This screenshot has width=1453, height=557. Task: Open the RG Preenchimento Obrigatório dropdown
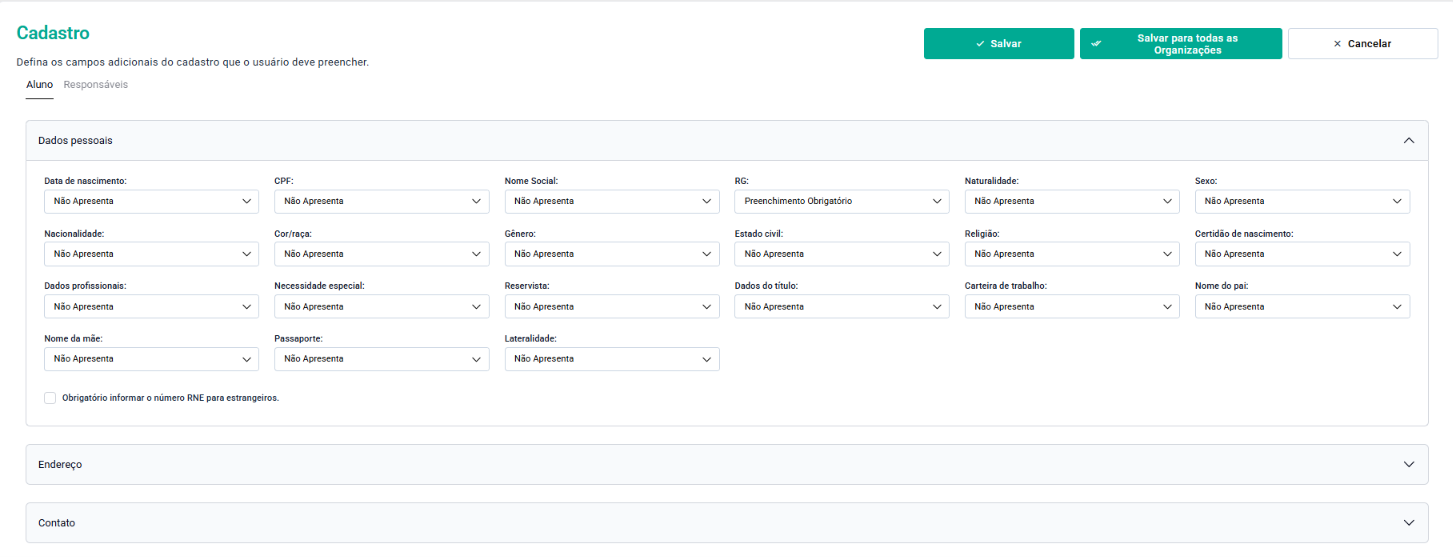coord(842,201)
